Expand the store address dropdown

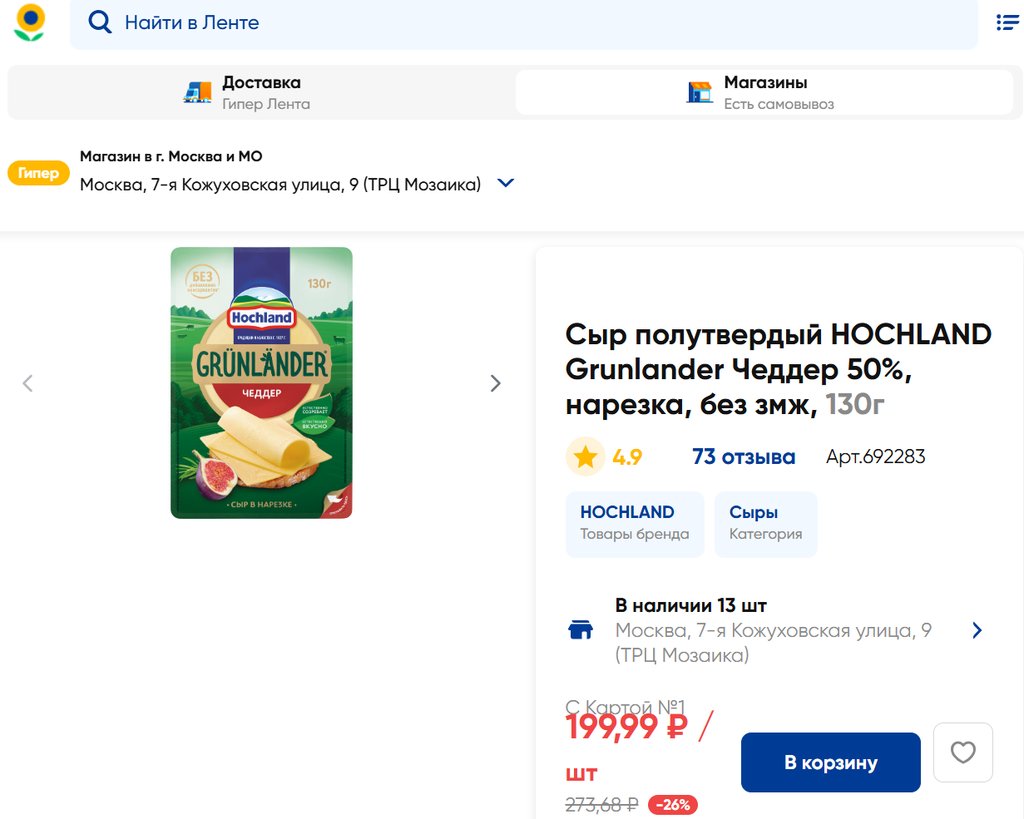pos(506,184)
